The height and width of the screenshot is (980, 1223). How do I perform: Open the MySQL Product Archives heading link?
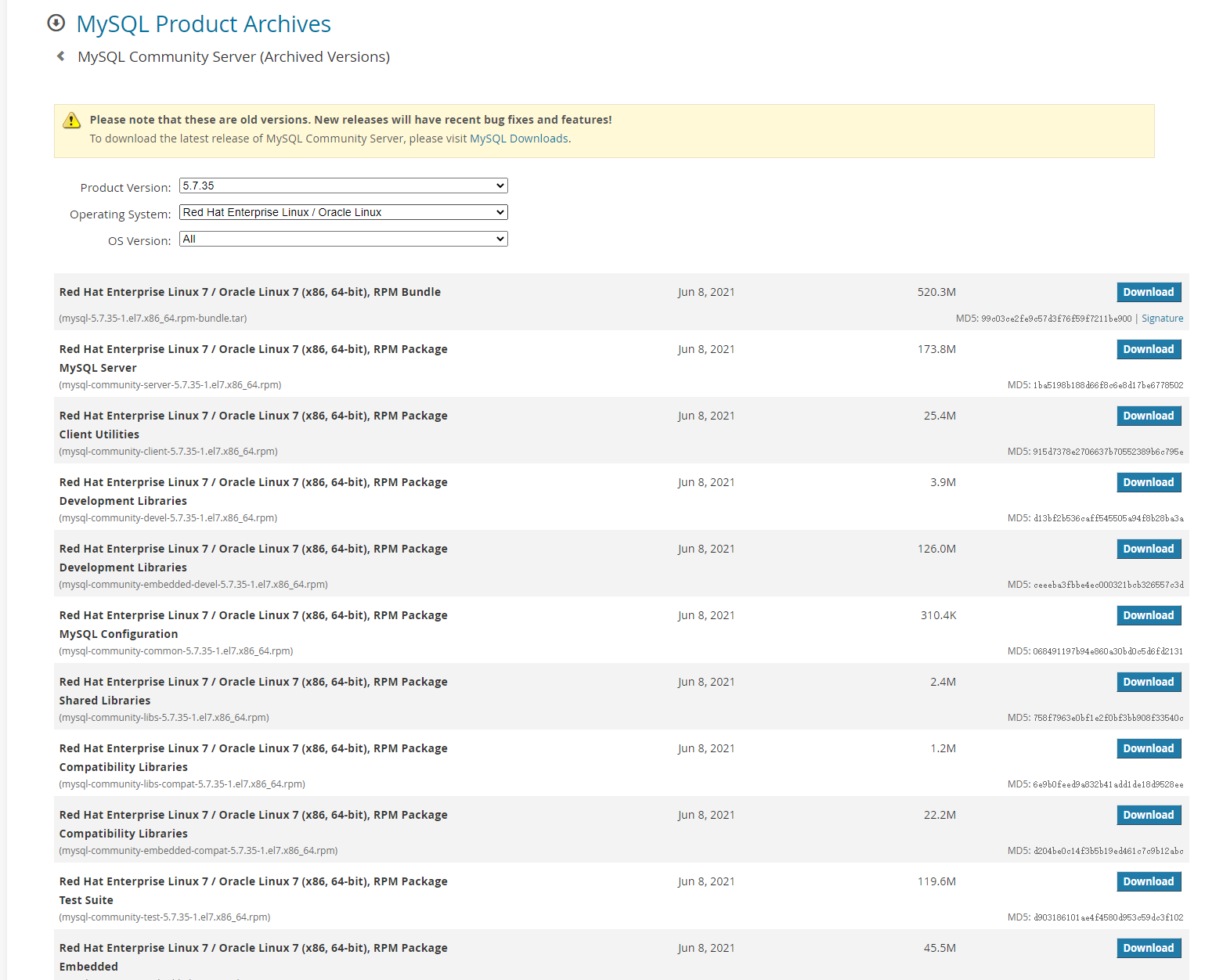[204, 24]
